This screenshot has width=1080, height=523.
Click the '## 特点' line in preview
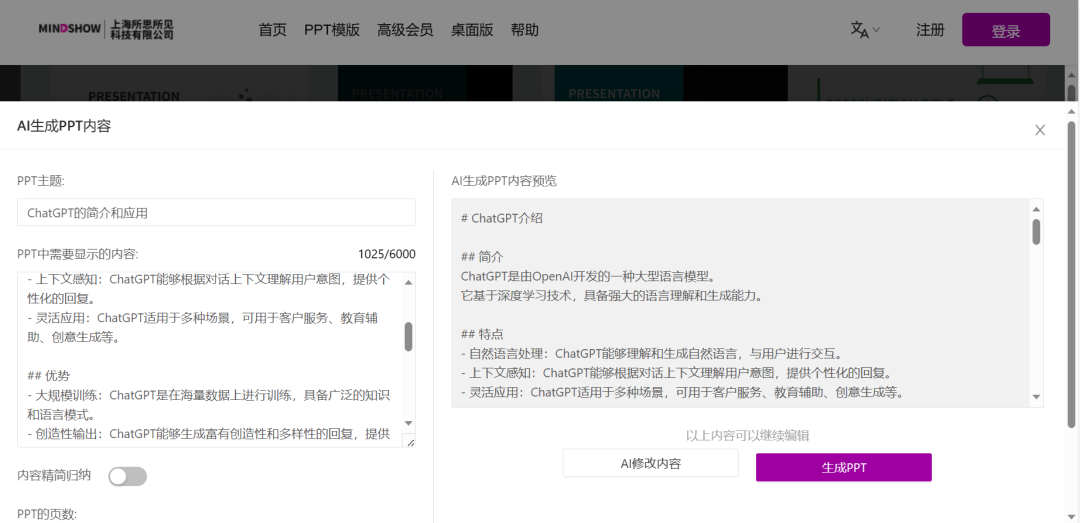481,334
